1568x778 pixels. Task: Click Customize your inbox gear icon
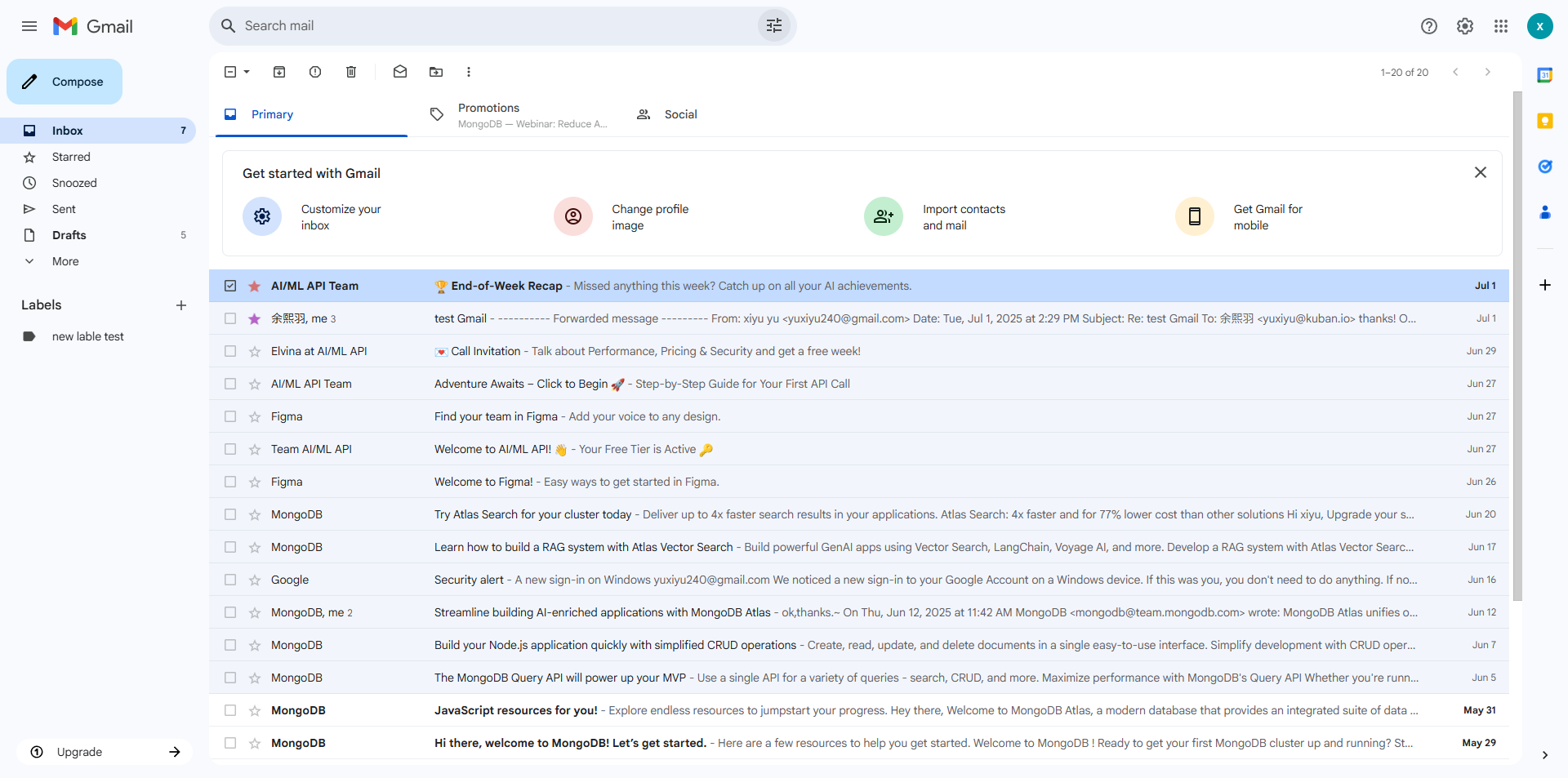pyautogui.click(x=262, y=216)
